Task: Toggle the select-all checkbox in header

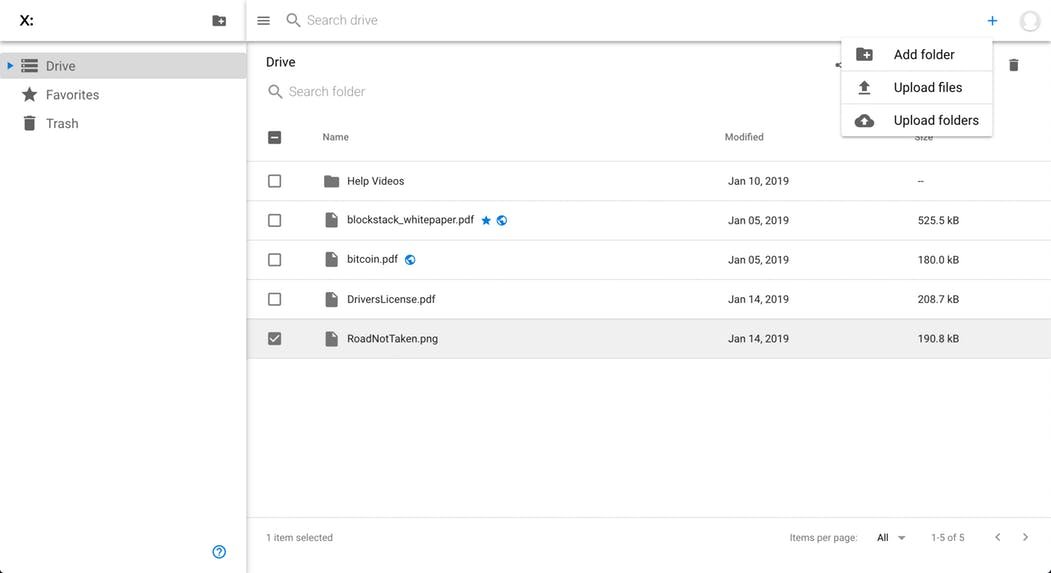Action: (275, 138)
